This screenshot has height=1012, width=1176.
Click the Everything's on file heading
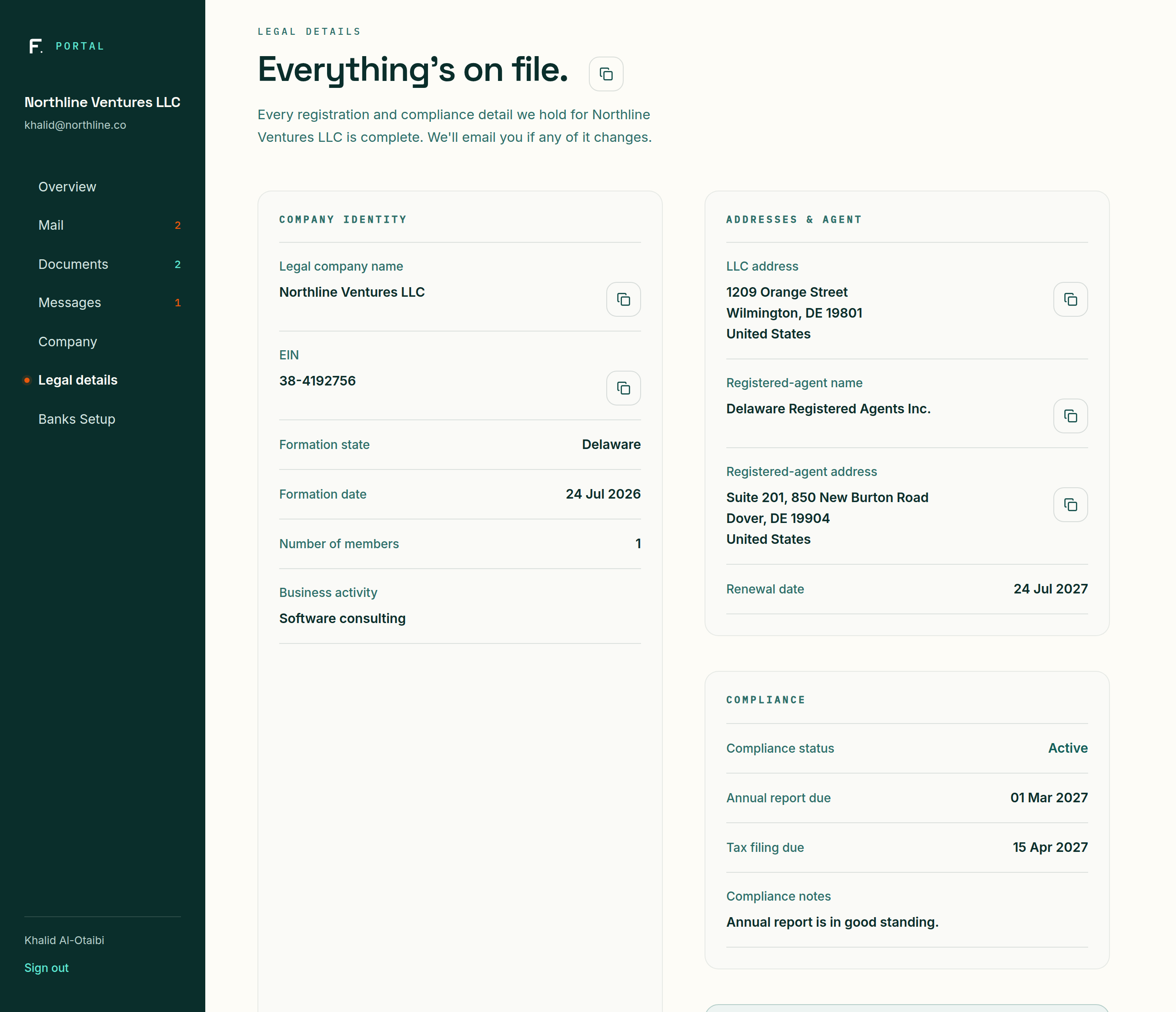pos(413,70)
